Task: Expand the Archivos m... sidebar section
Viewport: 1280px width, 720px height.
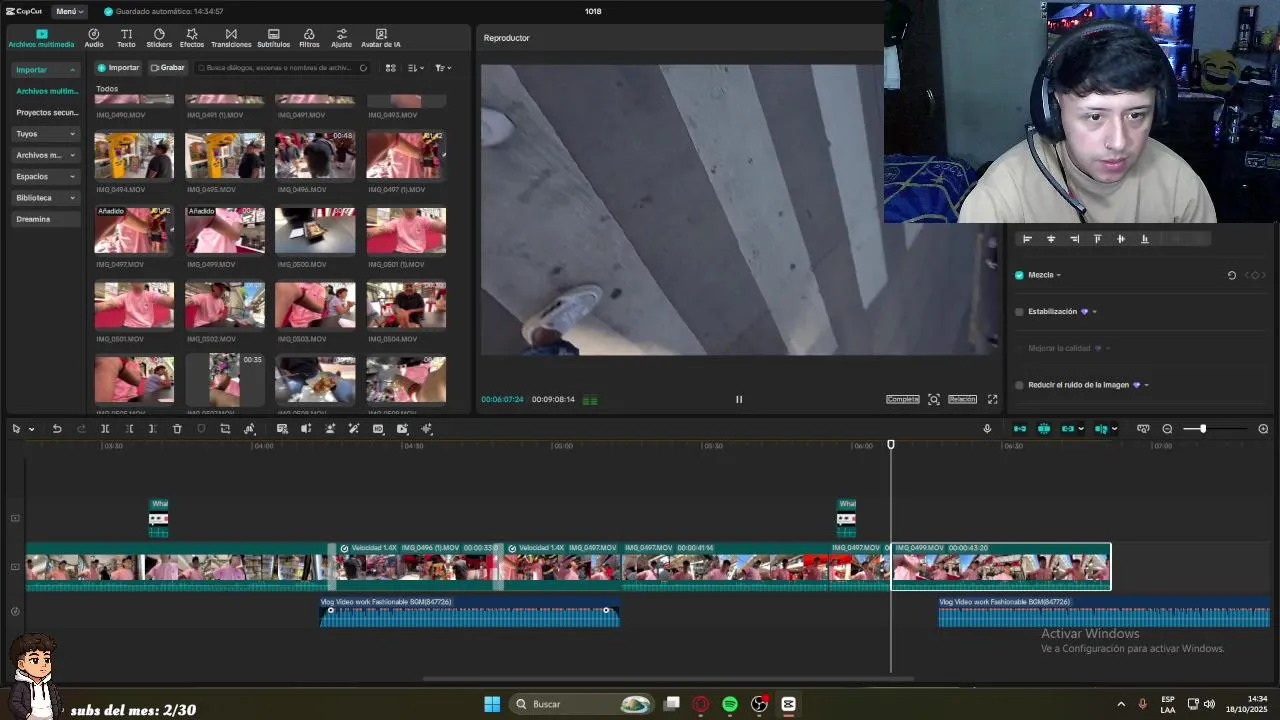Action: tap(72, 155)
